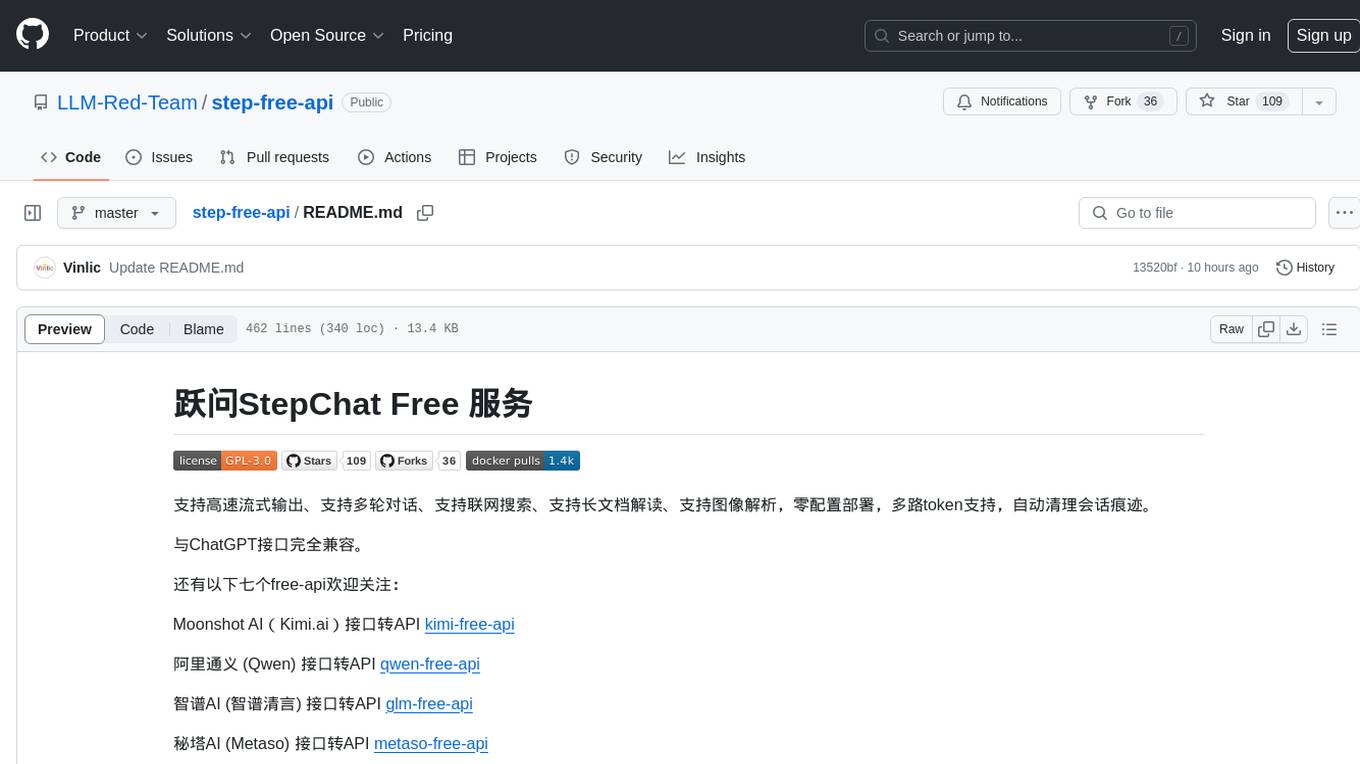1360x764 pixels.
Task: Open the Pricing page
Action: [427, 35]
